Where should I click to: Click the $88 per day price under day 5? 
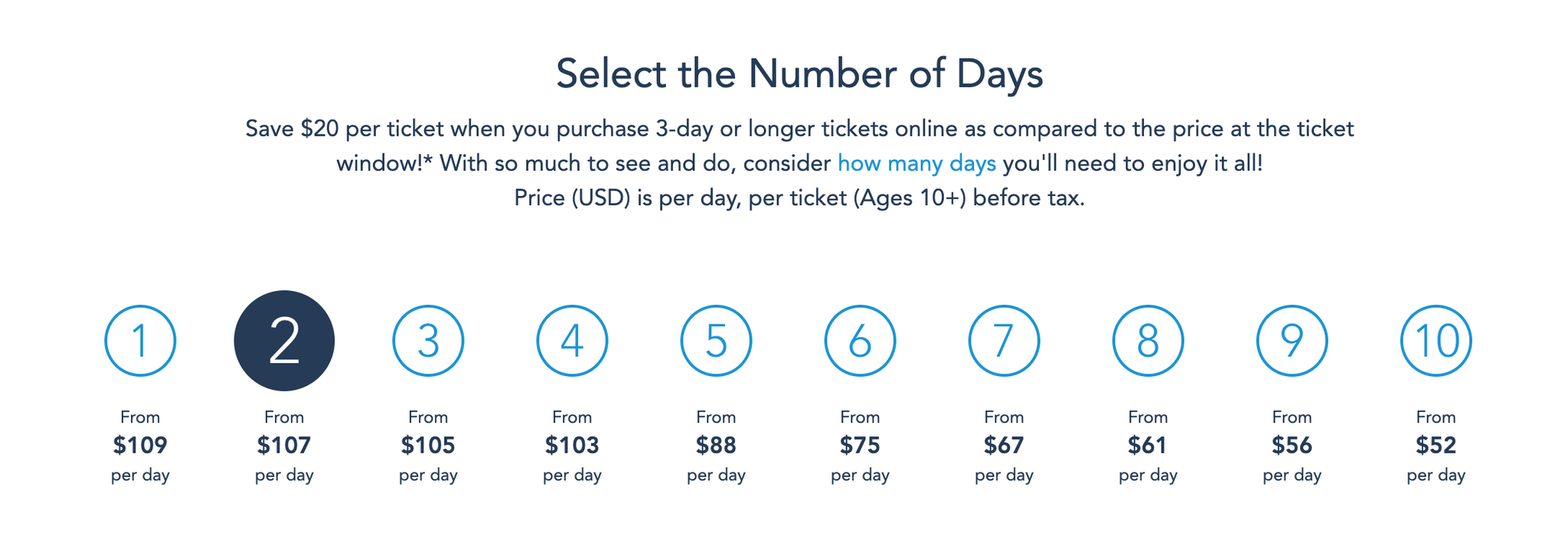(716, 445)
